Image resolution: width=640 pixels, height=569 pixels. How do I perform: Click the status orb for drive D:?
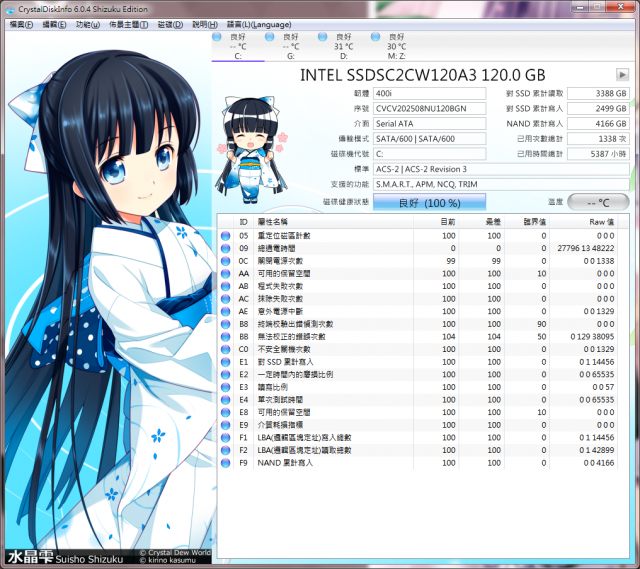322,37
